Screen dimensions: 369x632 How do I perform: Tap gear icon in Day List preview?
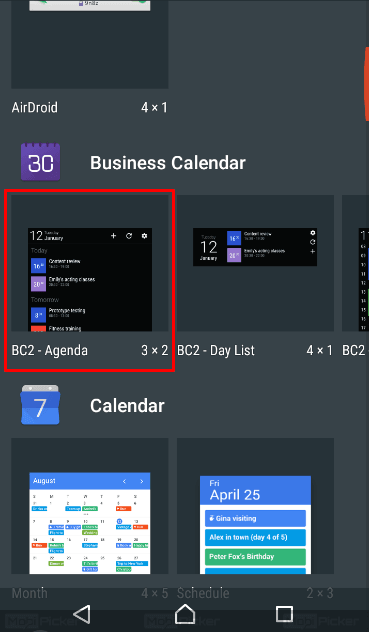313,233
